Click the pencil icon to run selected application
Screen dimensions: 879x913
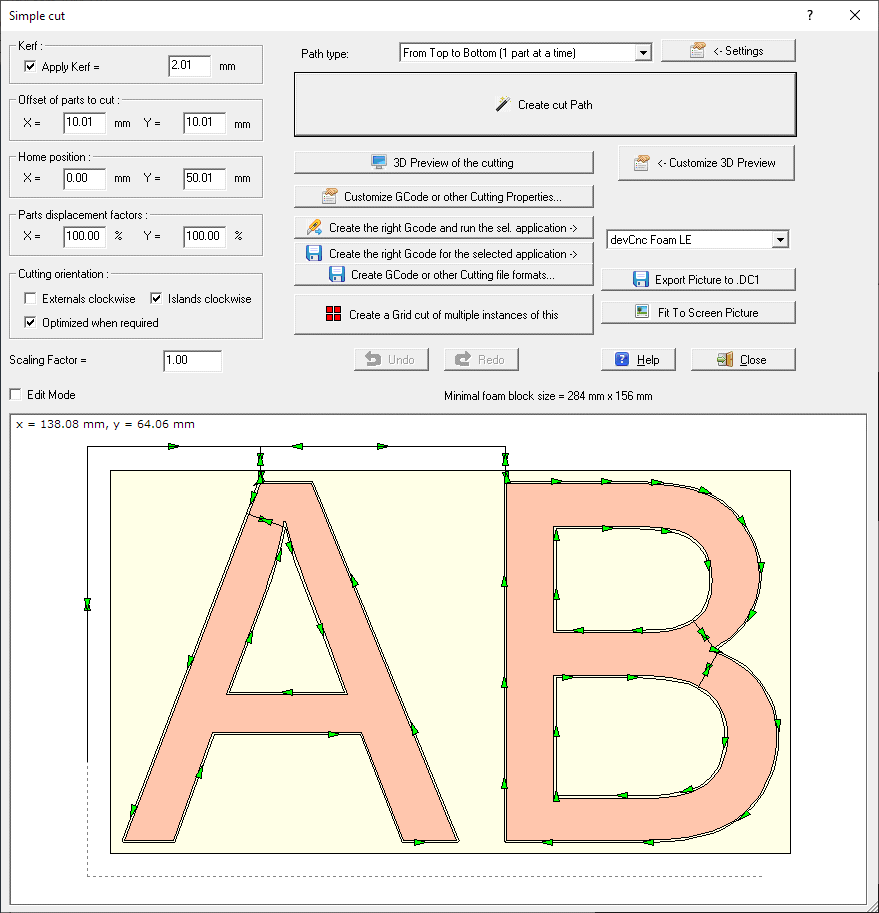coord(314,227)
